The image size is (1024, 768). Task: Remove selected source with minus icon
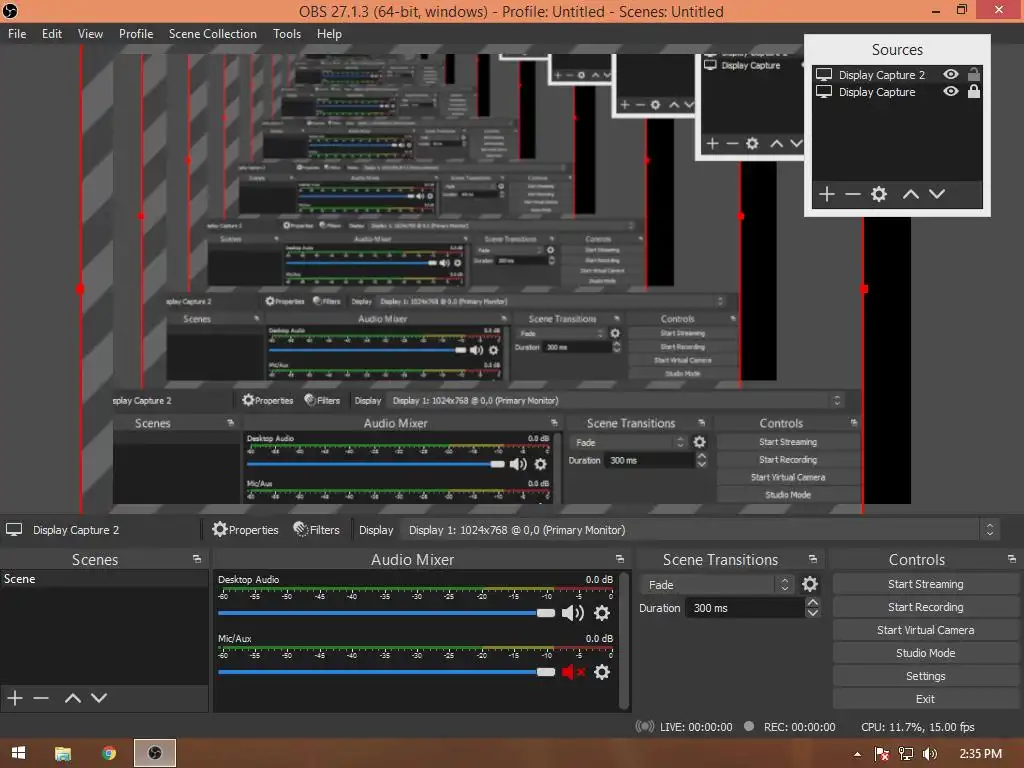[x=852, y=194]
